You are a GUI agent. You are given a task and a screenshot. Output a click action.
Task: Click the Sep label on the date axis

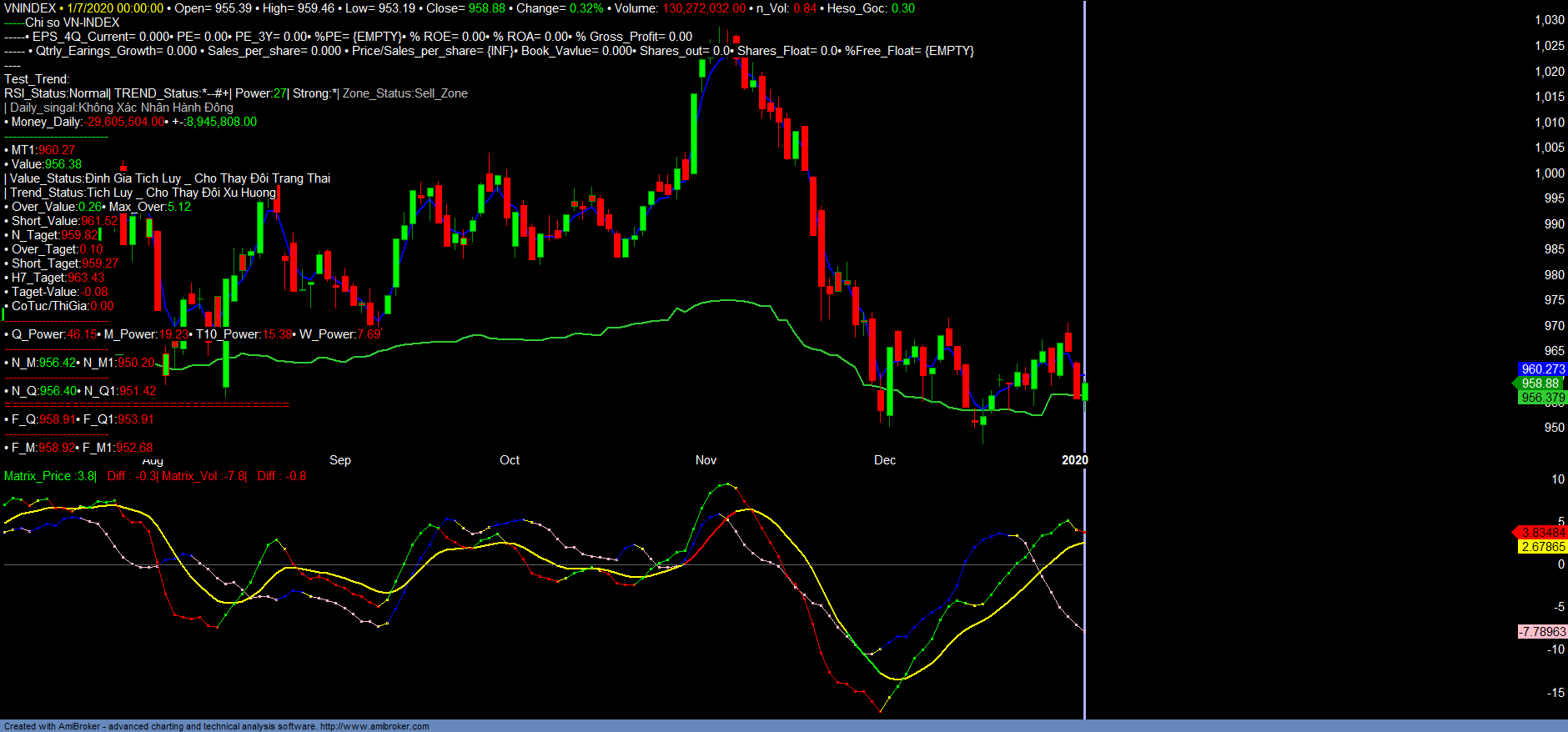coord(339,460)
